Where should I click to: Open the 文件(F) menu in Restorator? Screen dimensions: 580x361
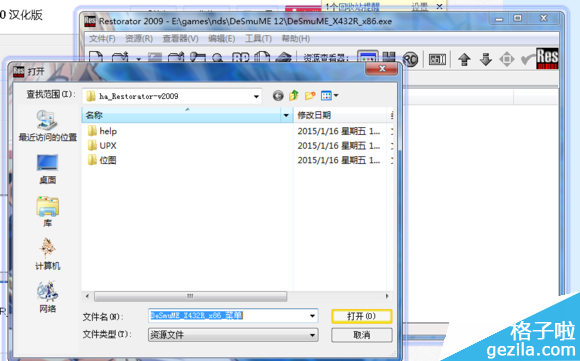[102, 39]
